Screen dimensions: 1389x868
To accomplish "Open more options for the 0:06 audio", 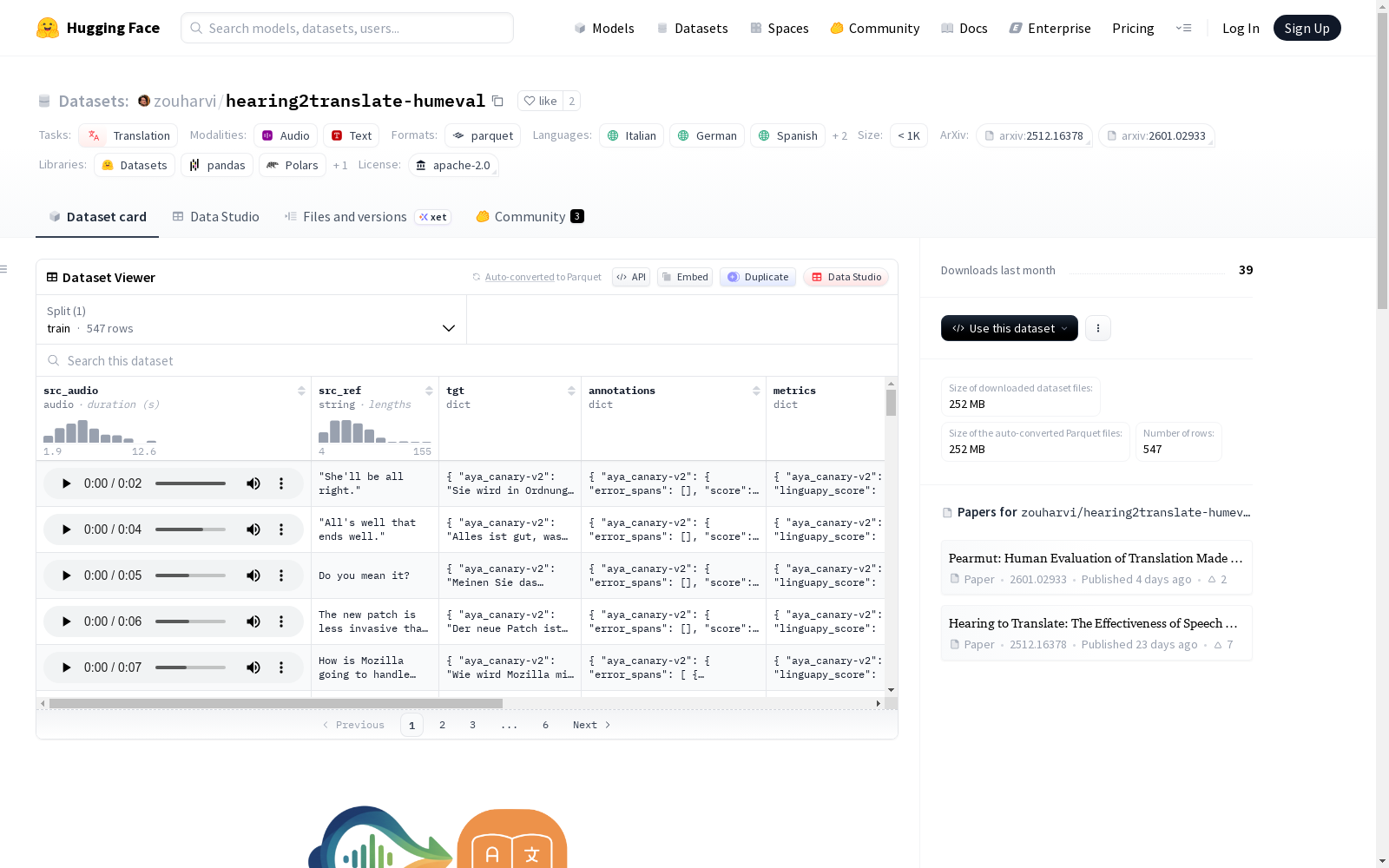I will (x=281, y=621).
